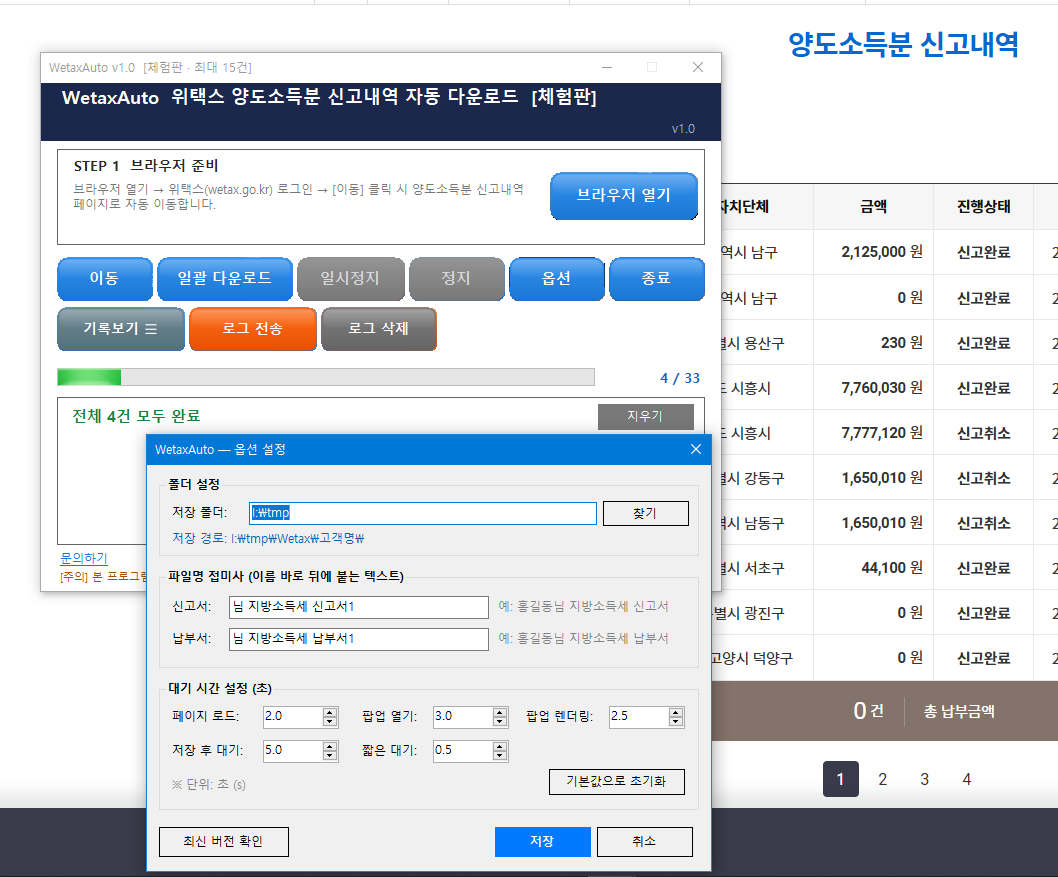This screenshot has width=1058, height=877.
Task: Open 기록보기 menu button
Action: click(121, 329)
